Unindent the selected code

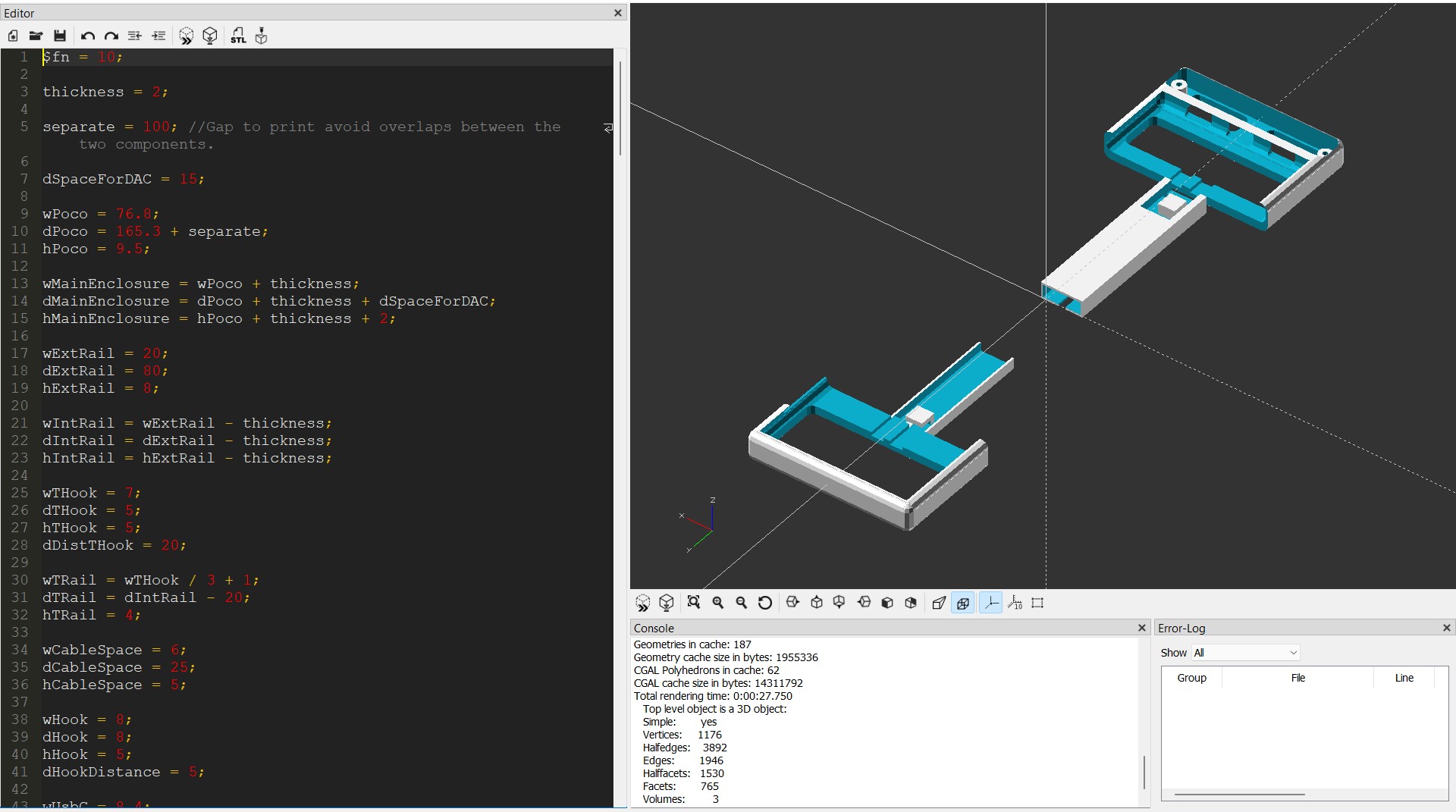coord(135,36)
